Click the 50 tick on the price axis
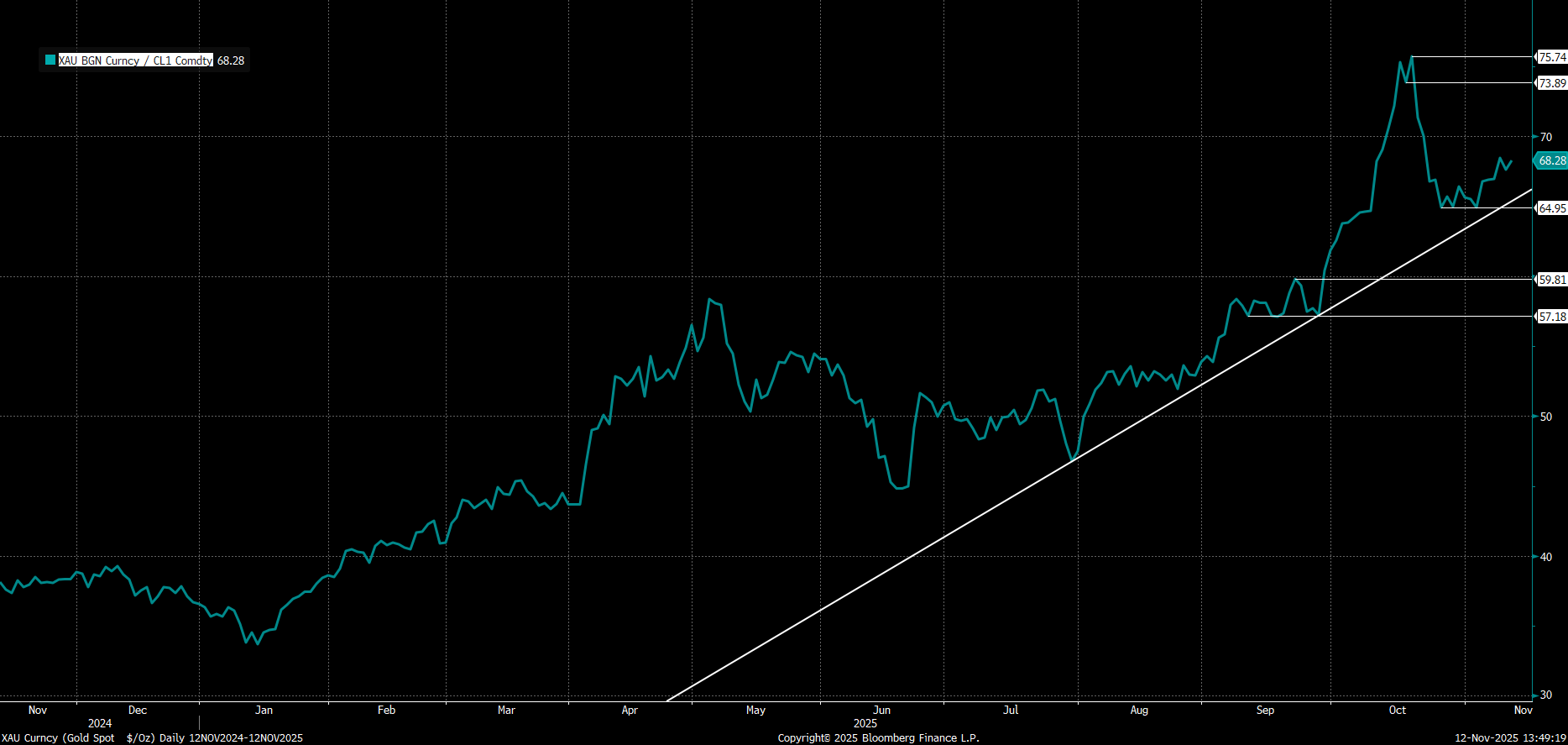The image size is (1568, 745). tap(1546, 417)
